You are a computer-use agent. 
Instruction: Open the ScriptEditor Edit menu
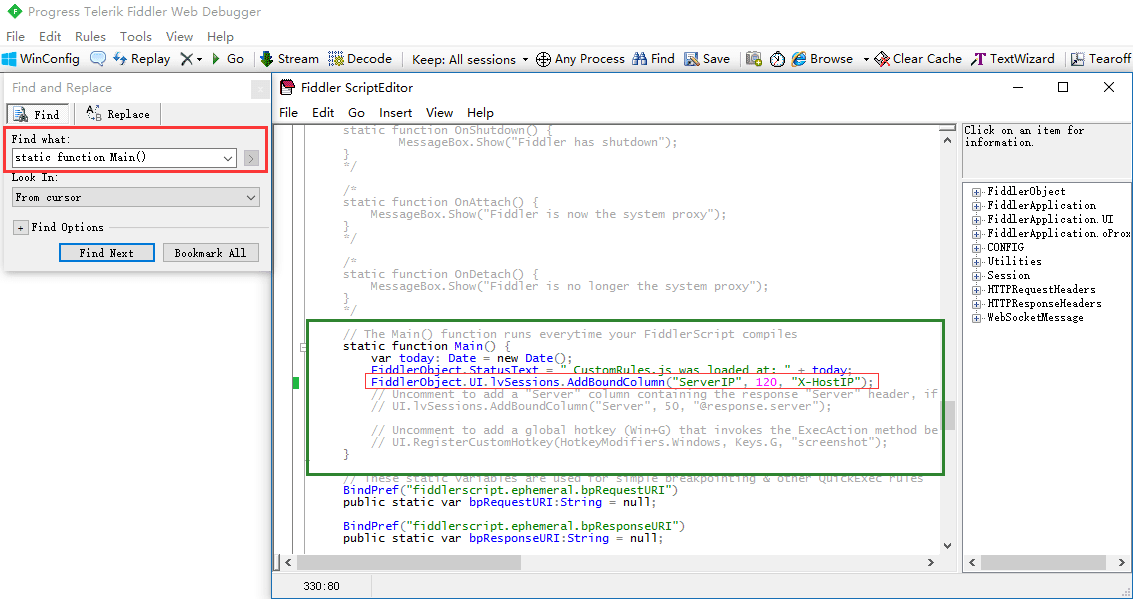point(323,113)
